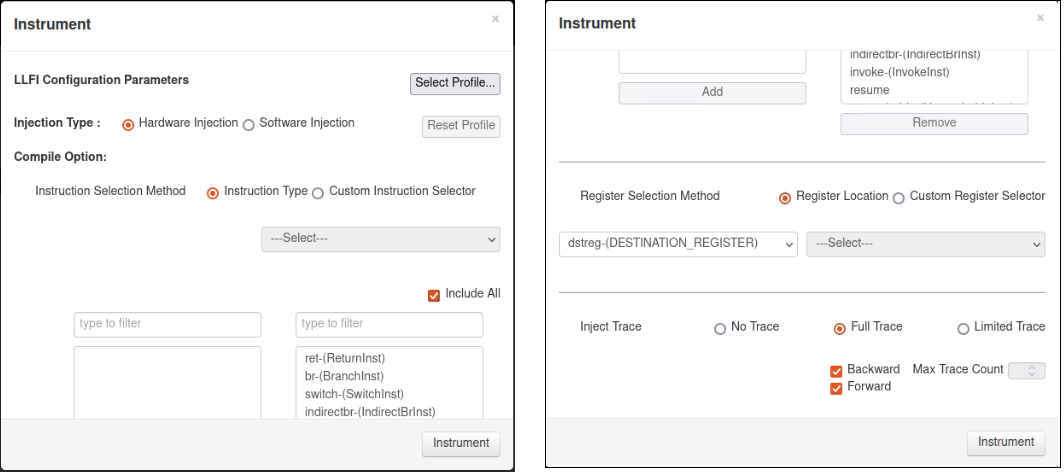This screenshot has height=473, width=1064.
Task: Click the Remove button
Action: (x=934, y=123)
